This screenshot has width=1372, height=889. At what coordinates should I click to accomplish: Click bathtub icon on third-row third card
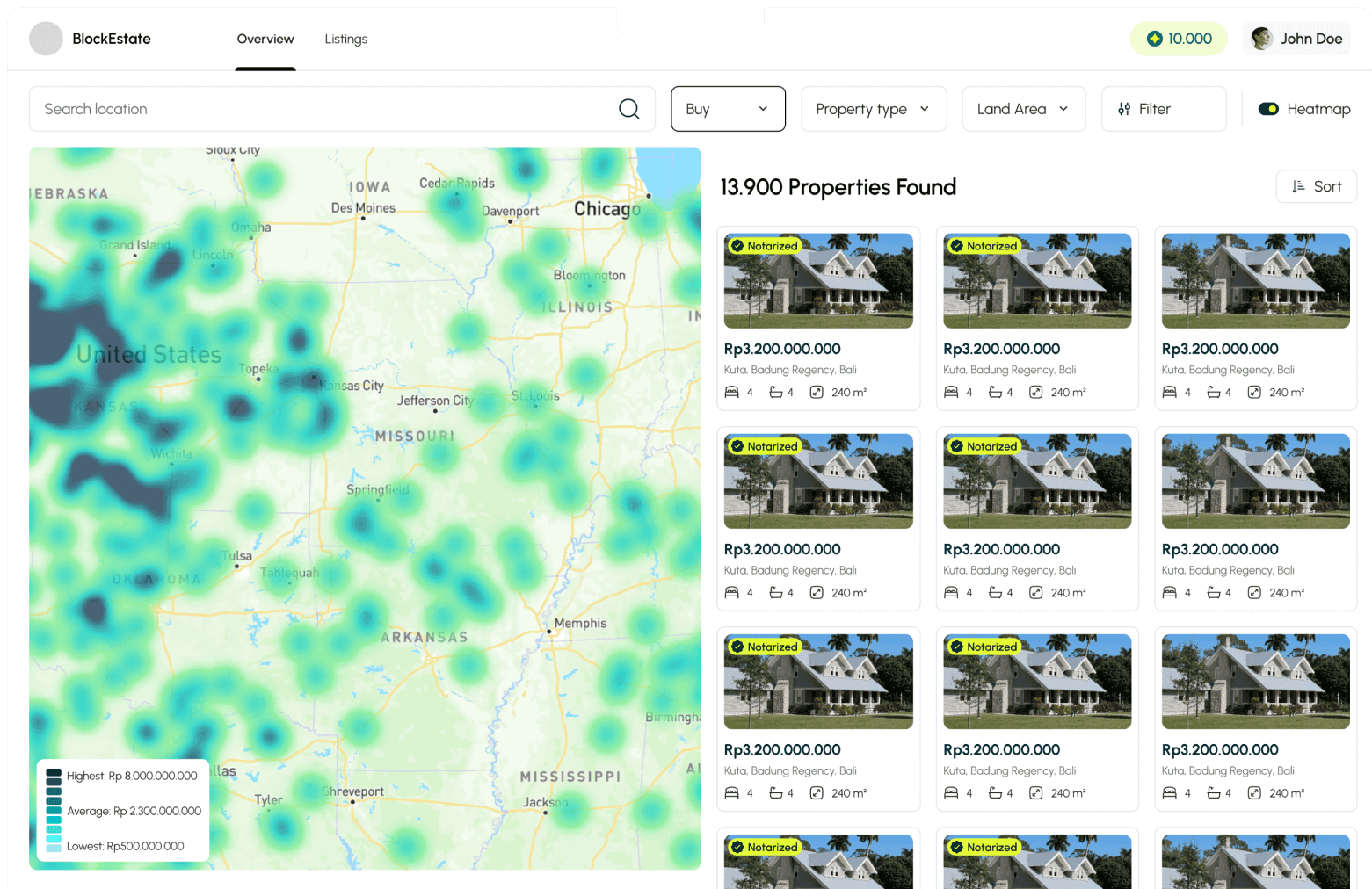[x=1214, y=793]
